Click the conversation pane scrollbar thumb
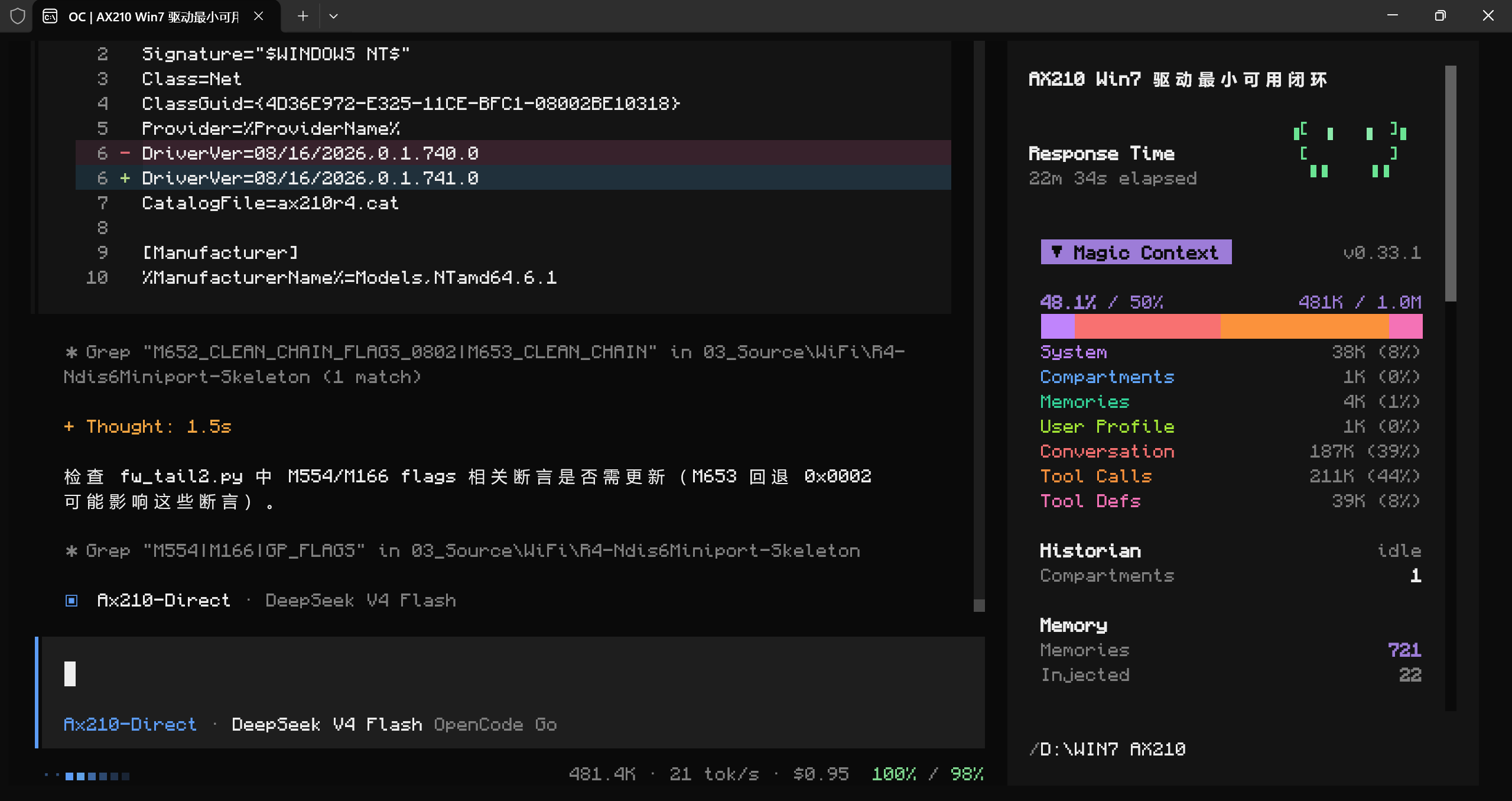This screenshot has height=801, width=1512. tap(979, 605)
